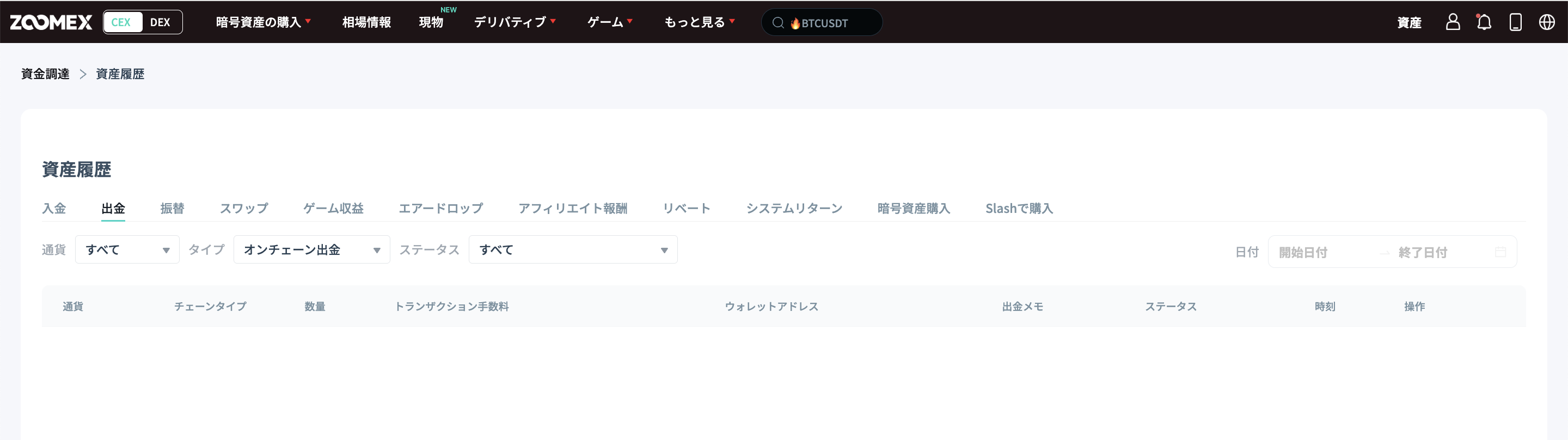Screen dimensions: 1568x440
Task: Switch to the CEX mode
Action: (121, 22)
